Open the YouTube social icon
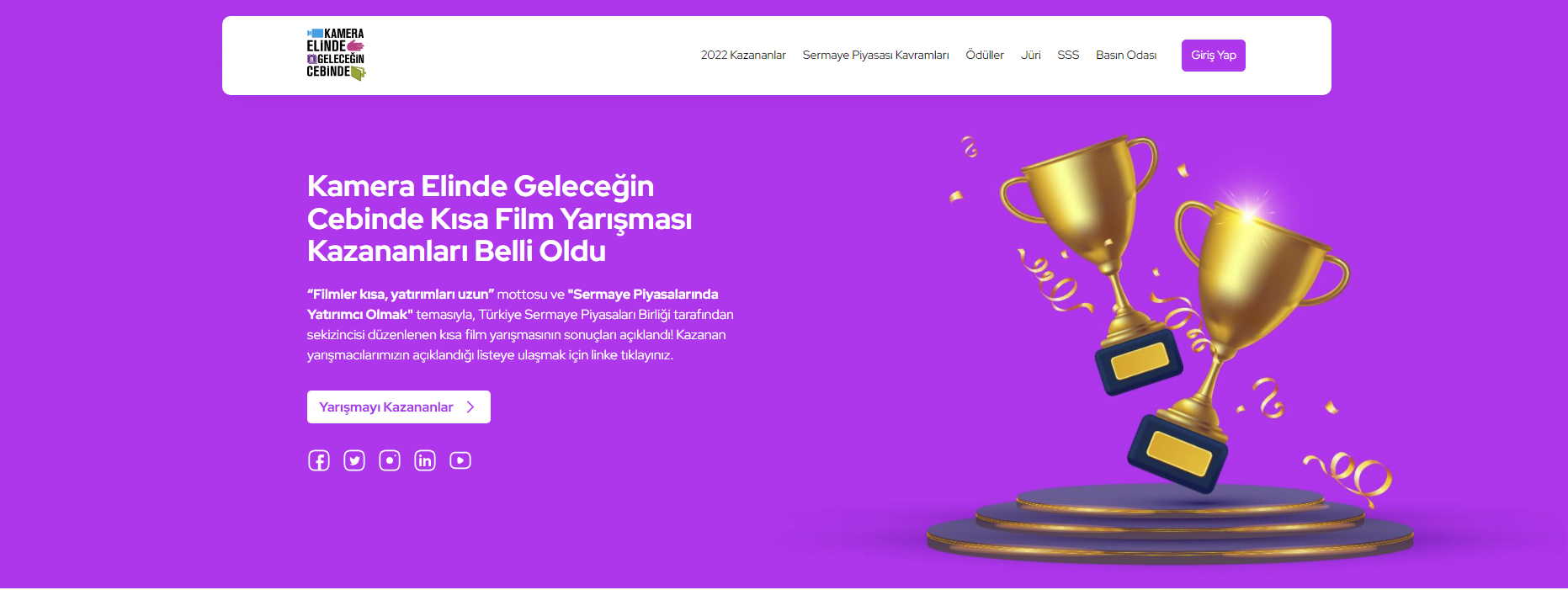This screenshot has height=590, width=1568. 460,460
